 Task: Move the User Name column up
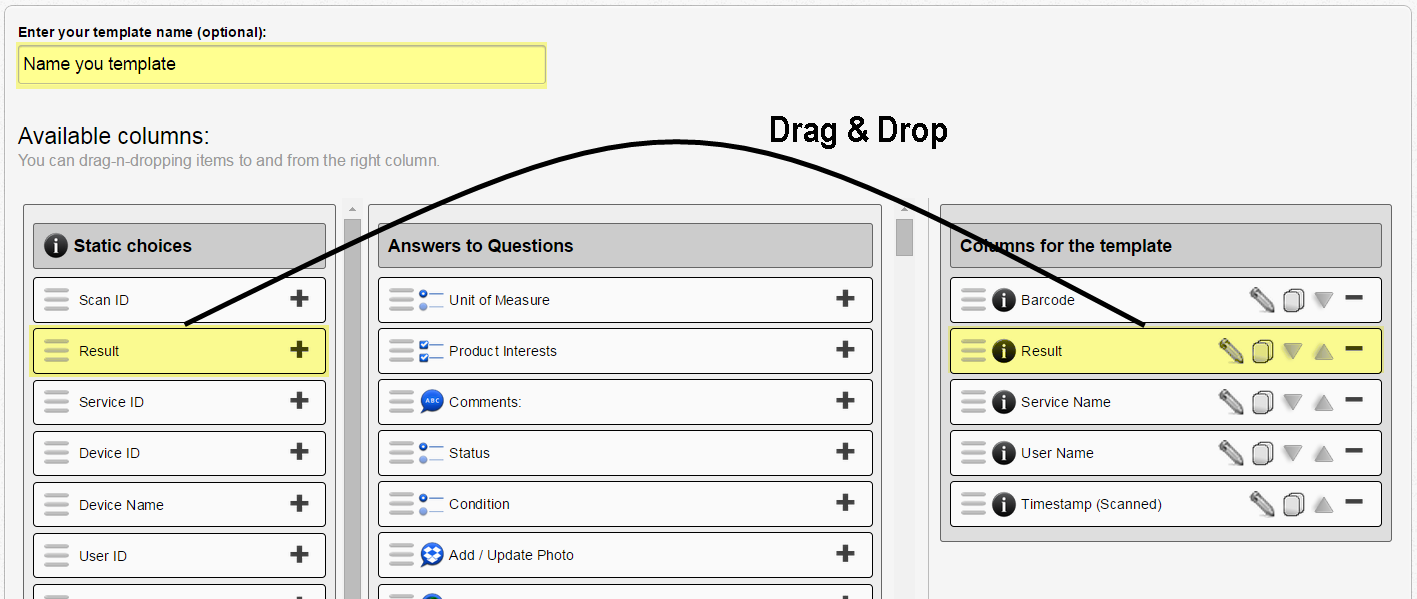point(1324,453)
